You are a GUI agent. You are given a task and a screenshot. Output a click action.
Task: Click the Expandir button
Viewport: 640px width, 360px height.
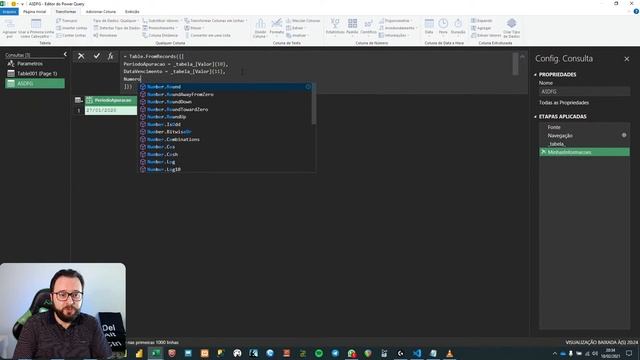click(482, 20)
